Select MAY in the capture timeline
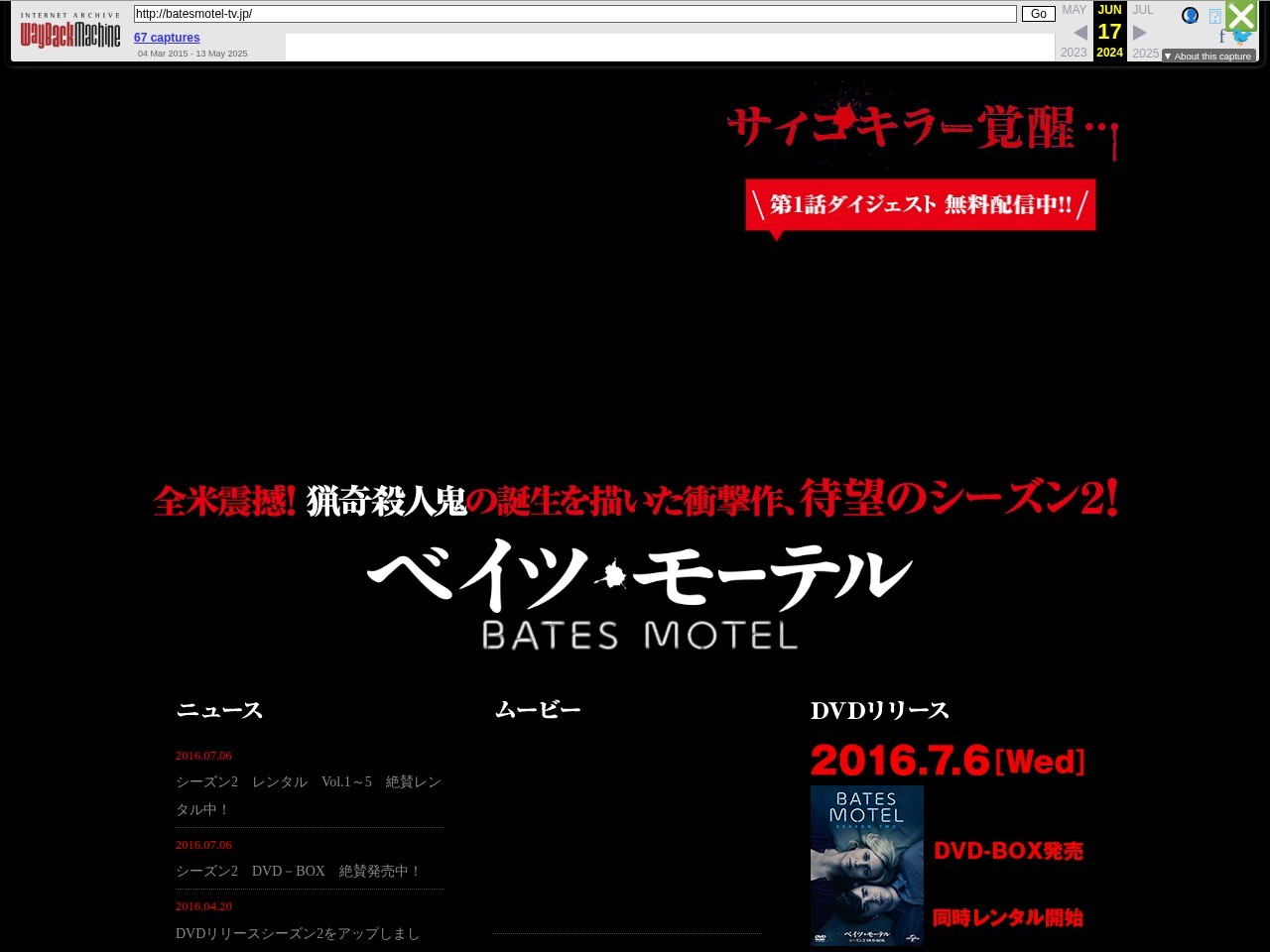This screenshot has width=1270, height=952. coord(1075,10)
